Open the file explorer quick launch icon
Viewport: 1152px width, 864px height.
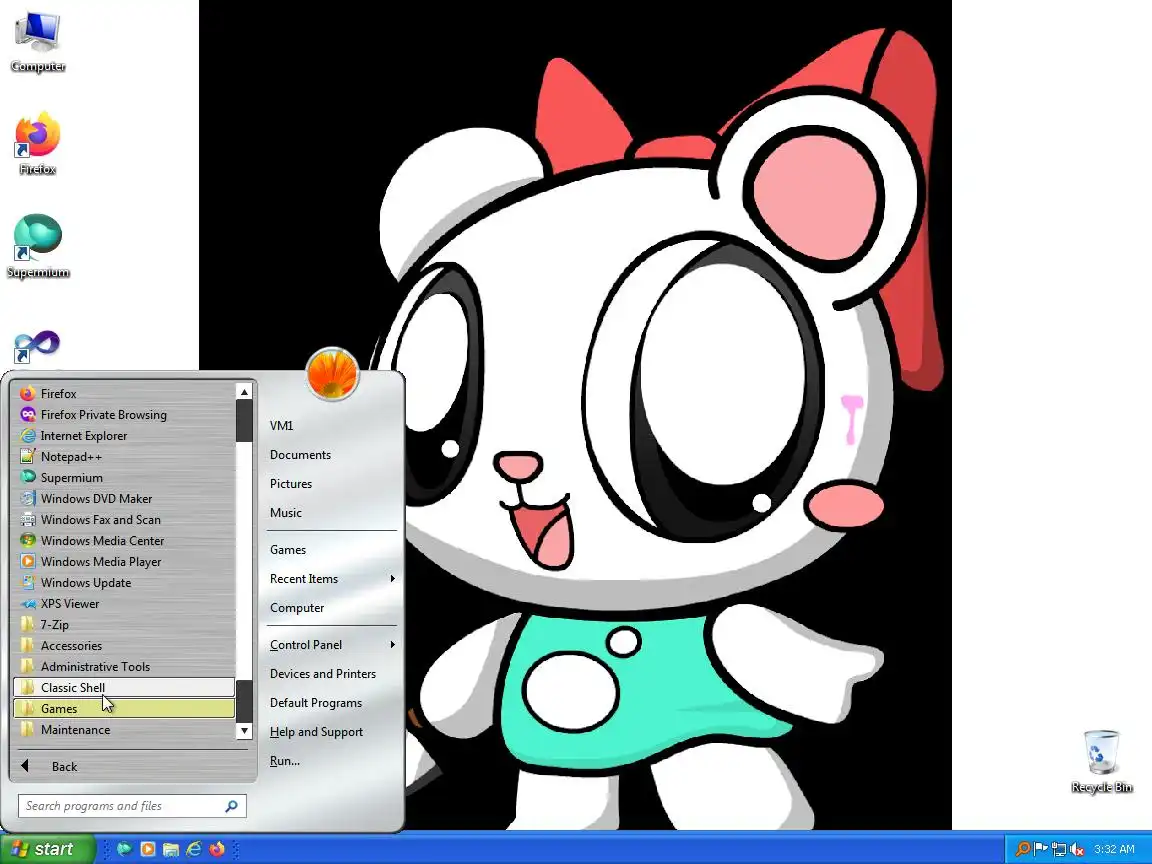coord(171,849)
